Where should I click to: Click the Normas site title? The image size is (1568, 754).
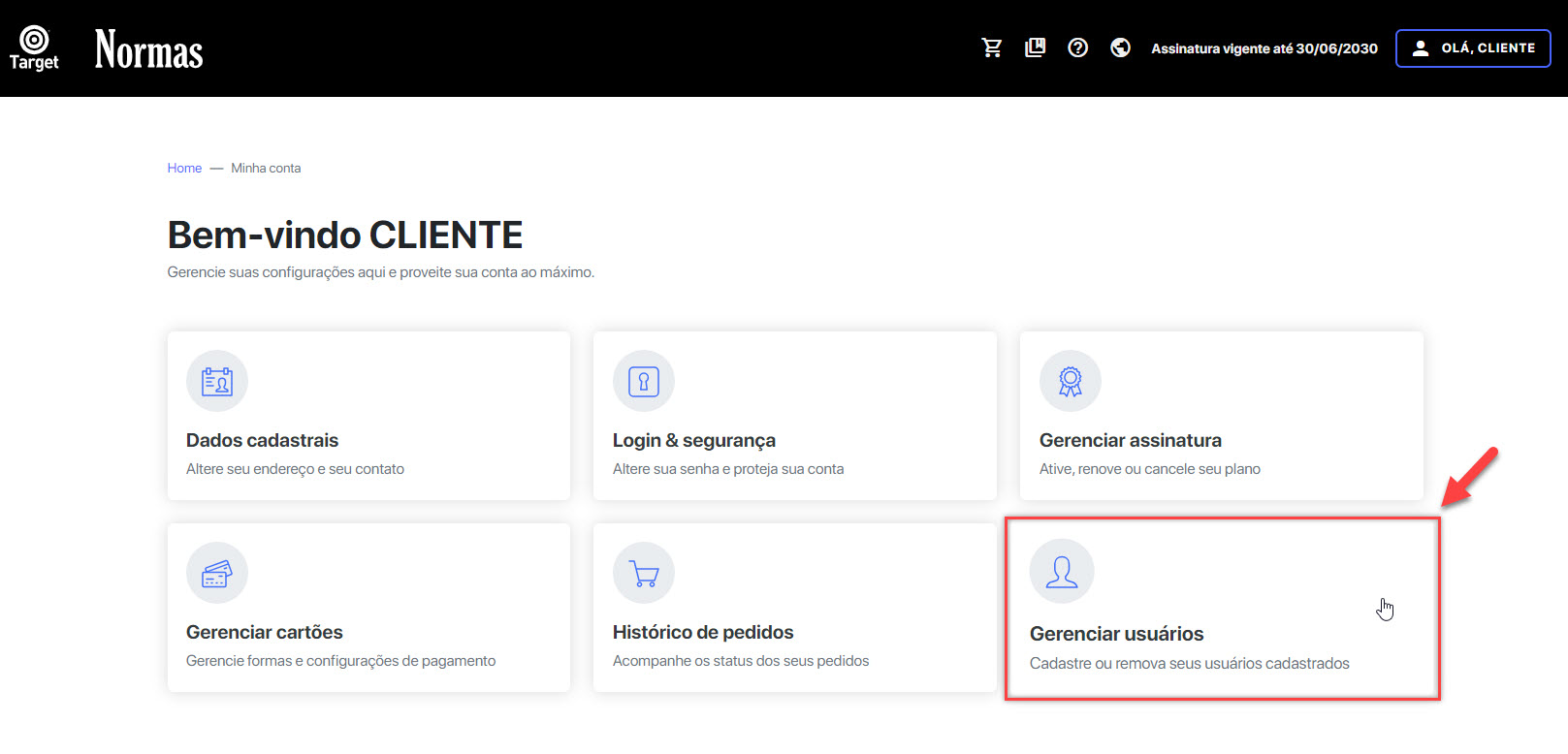click(x=148, y=49)
